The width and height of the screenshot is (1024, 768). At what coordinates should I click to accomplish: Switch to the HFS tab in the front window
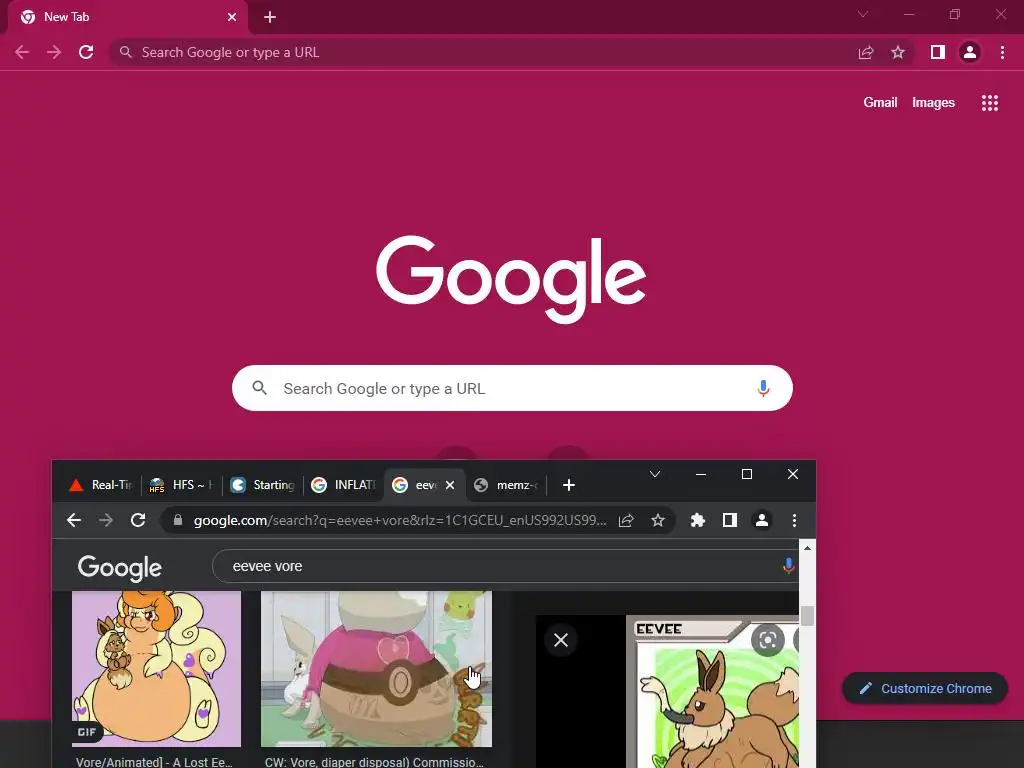pos(181,485)
